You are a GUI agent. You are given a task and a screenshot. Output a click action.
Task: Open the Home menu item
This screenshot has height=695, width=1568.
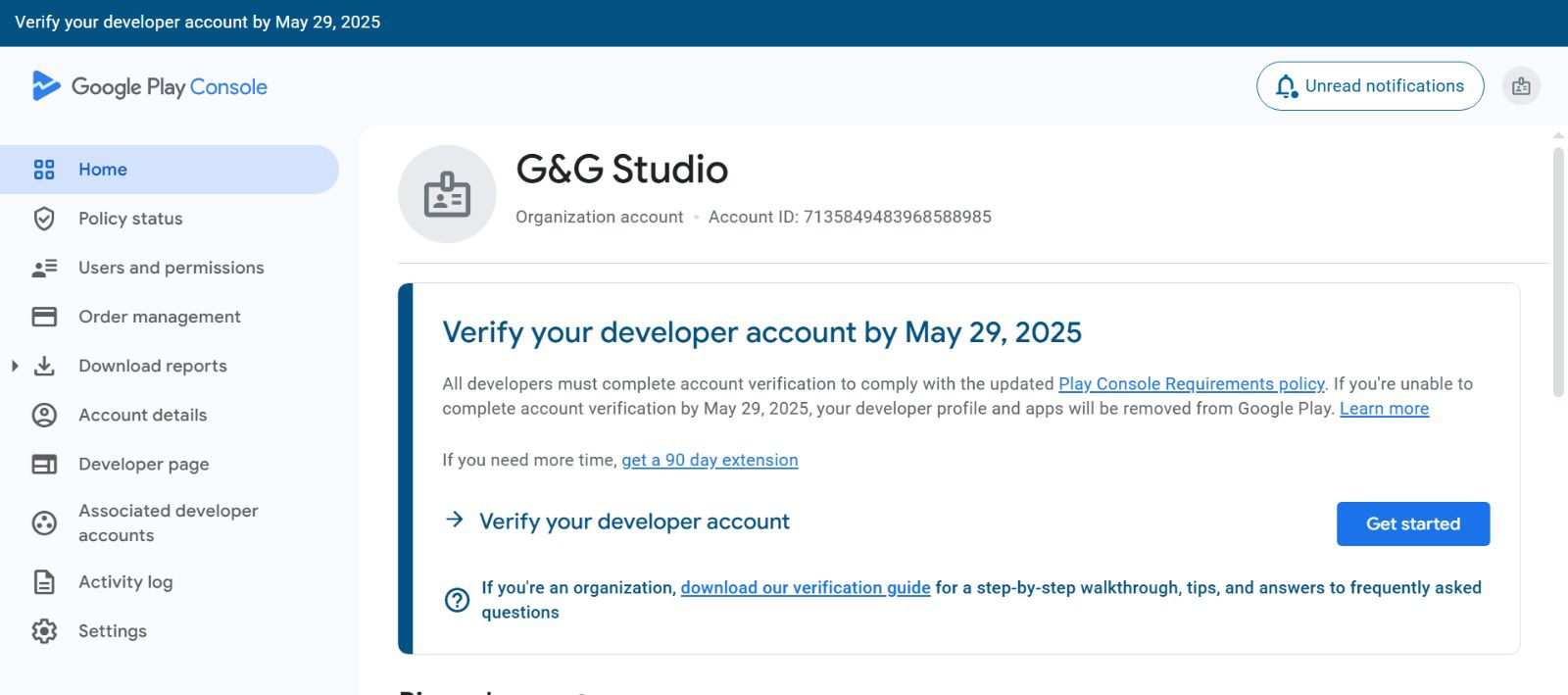169,170
